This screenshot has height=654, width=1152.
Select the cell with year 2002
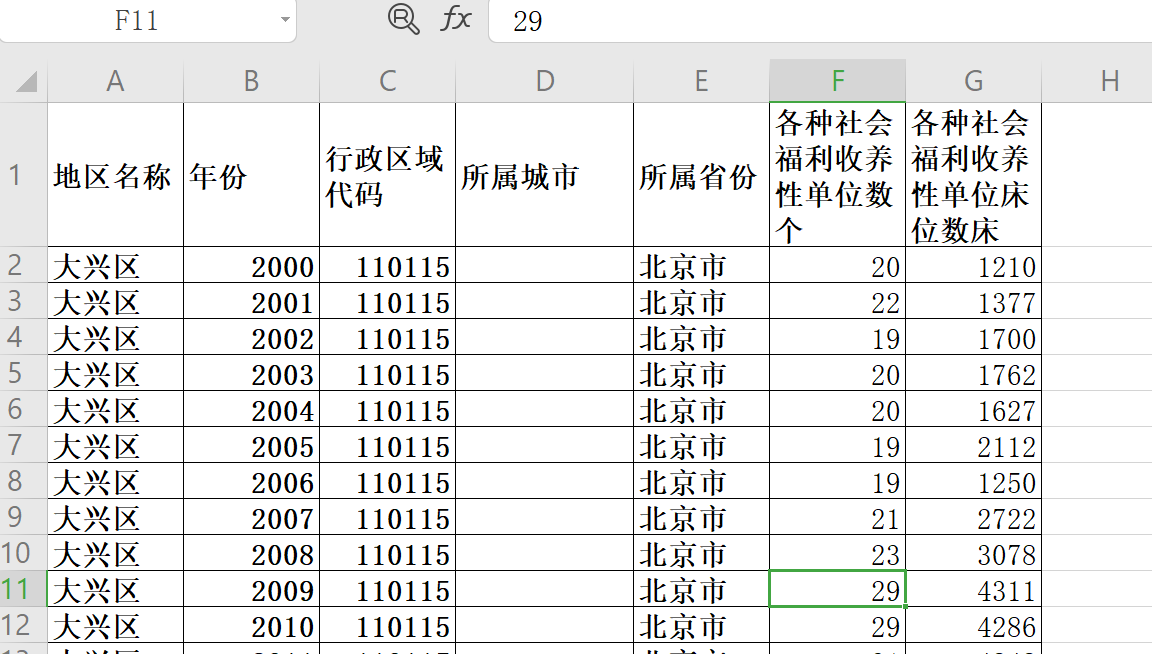pos(251,337)
